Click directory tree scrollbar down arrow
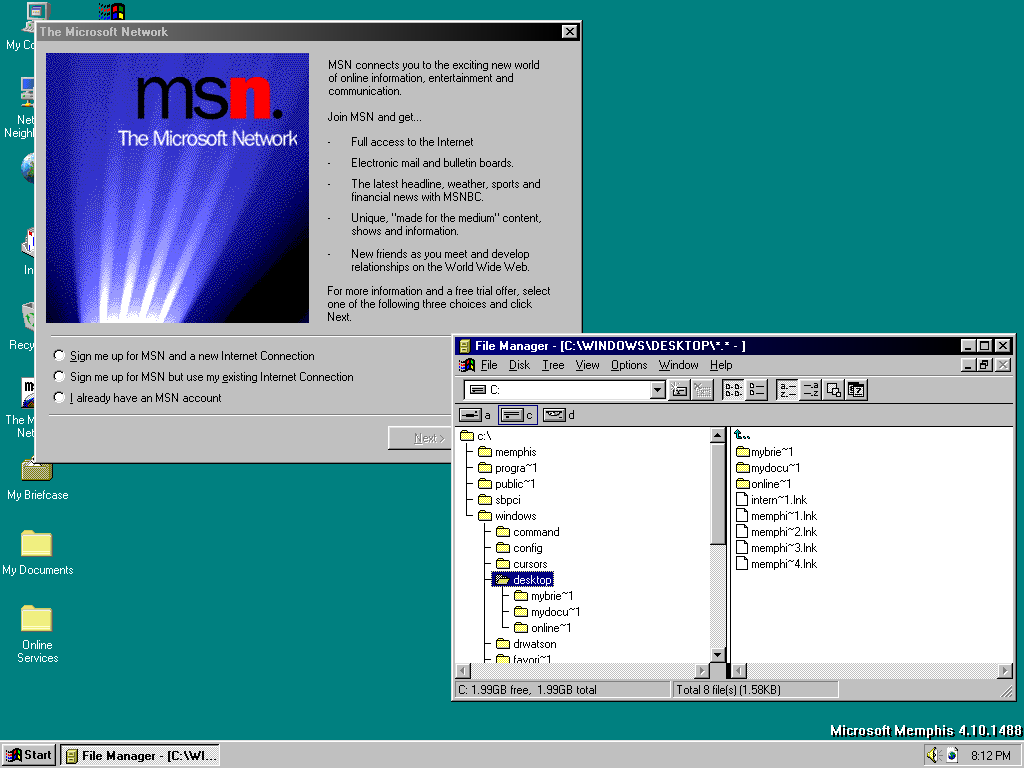The height and width of the screenshot is (768, 1024). click(717, 655)
